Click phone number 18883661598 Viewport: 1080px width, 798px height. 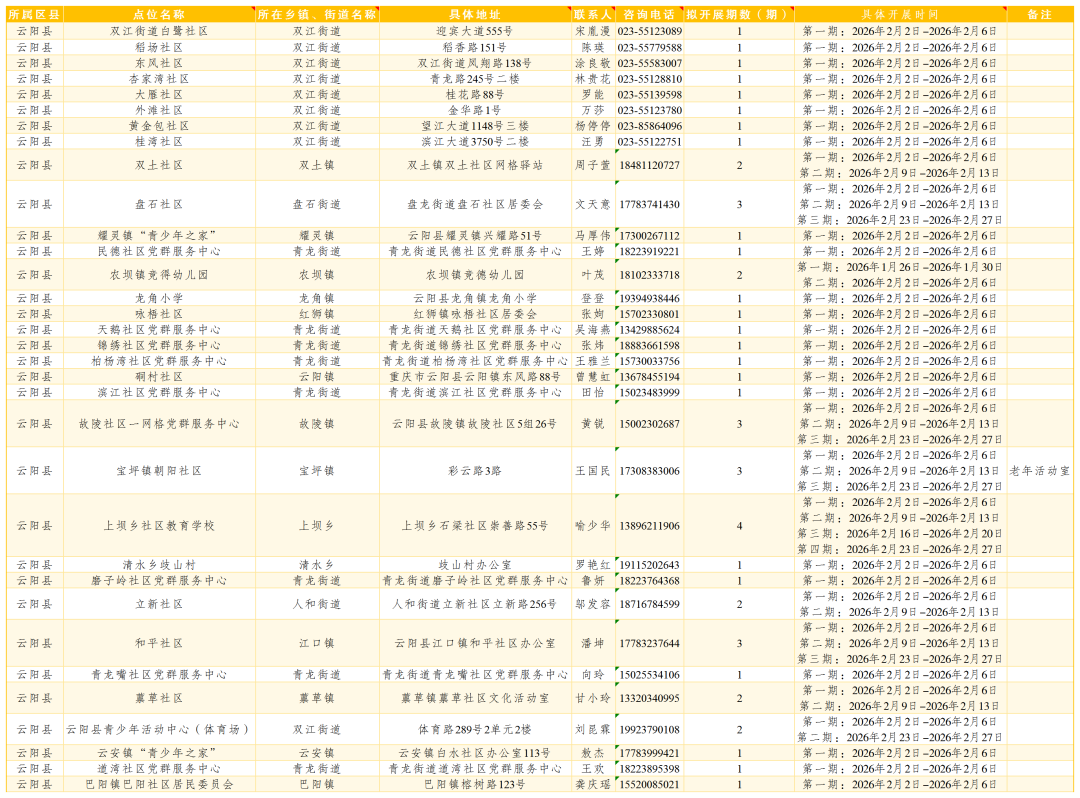(649, 346)
